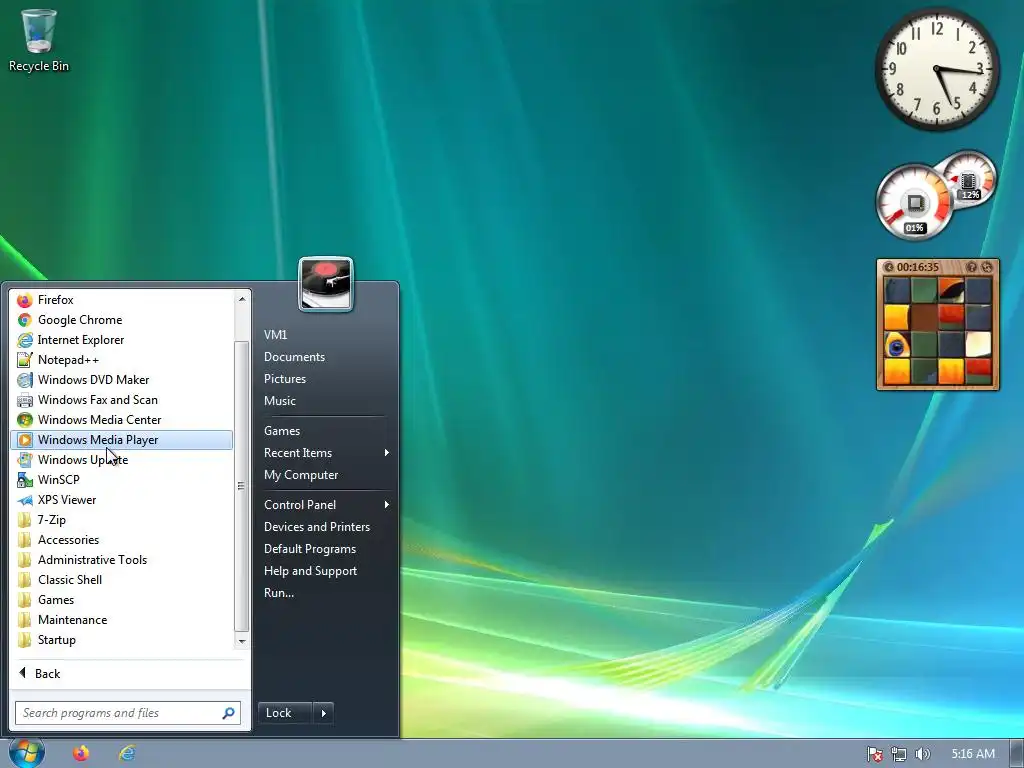Image resolution: width=1024 pixels, height=768 pixels.
Task: Open Windows DVD Maker
Action: (121, 380)
